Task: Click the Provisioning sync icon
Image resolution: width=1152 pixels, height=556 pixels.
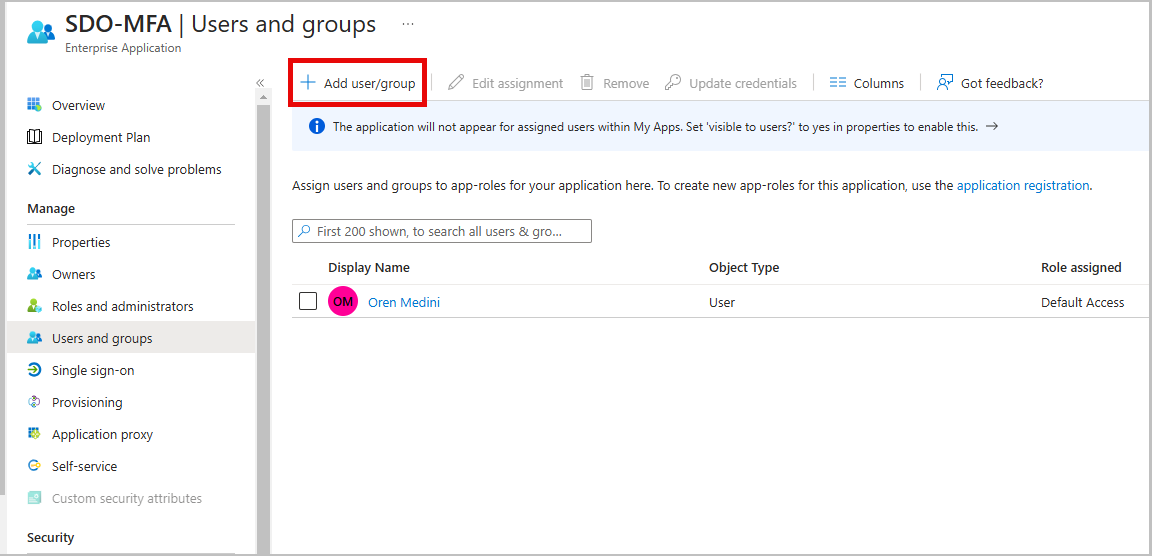Action: click(34, 402)
